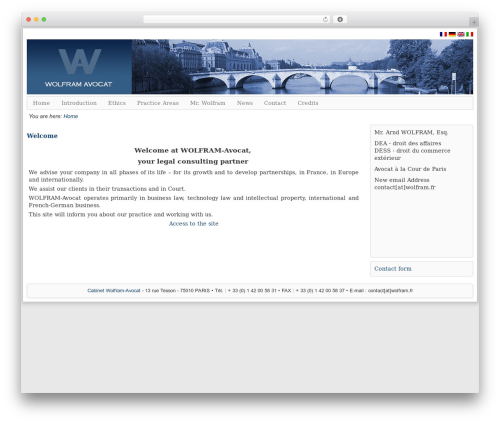Click the red close window button

pyautogui.click(x=29, y=19)
